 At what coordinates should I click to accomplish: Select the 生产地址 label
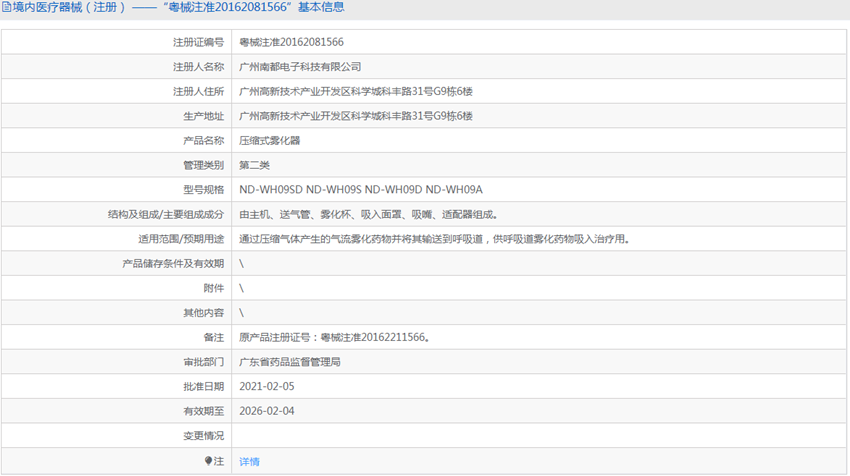coord(203,116)
